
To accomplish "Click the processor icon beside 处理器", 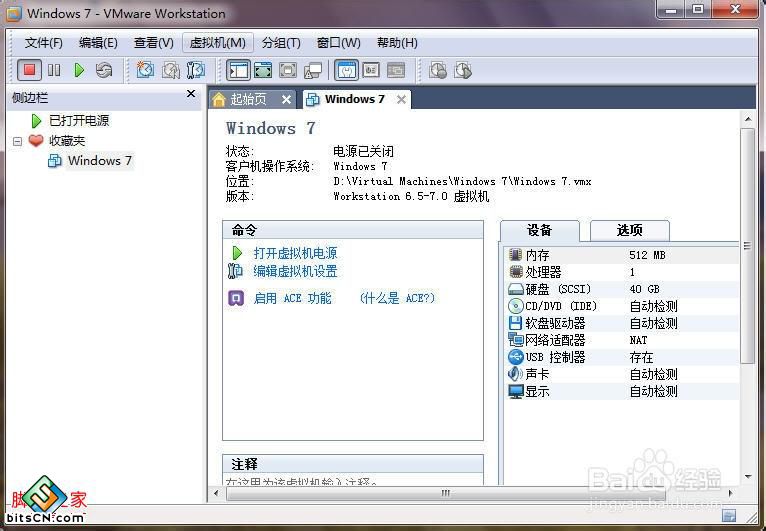I will 516,272.
